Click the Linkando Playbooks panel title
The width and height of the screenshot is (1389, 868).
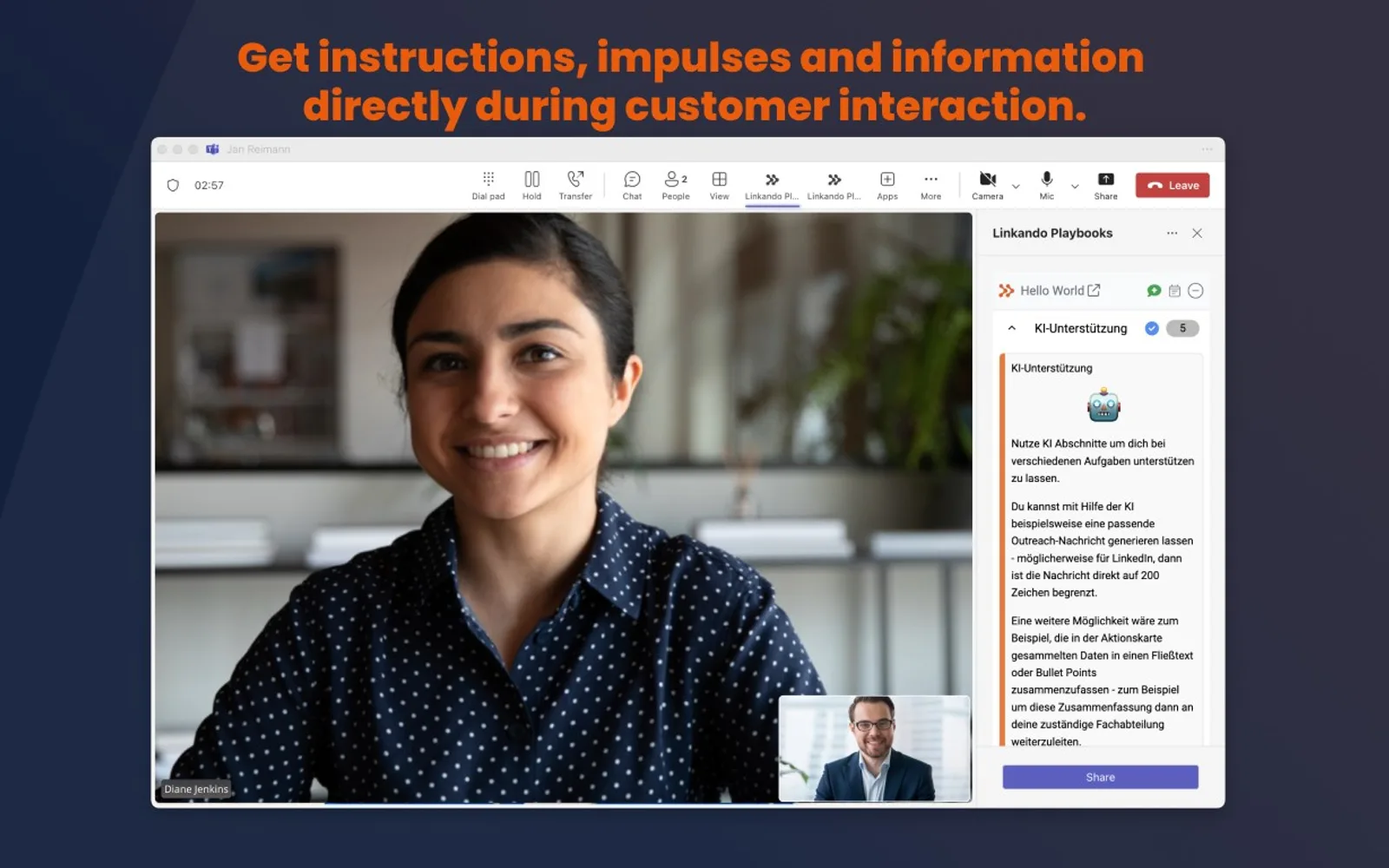coord(1052,233)
